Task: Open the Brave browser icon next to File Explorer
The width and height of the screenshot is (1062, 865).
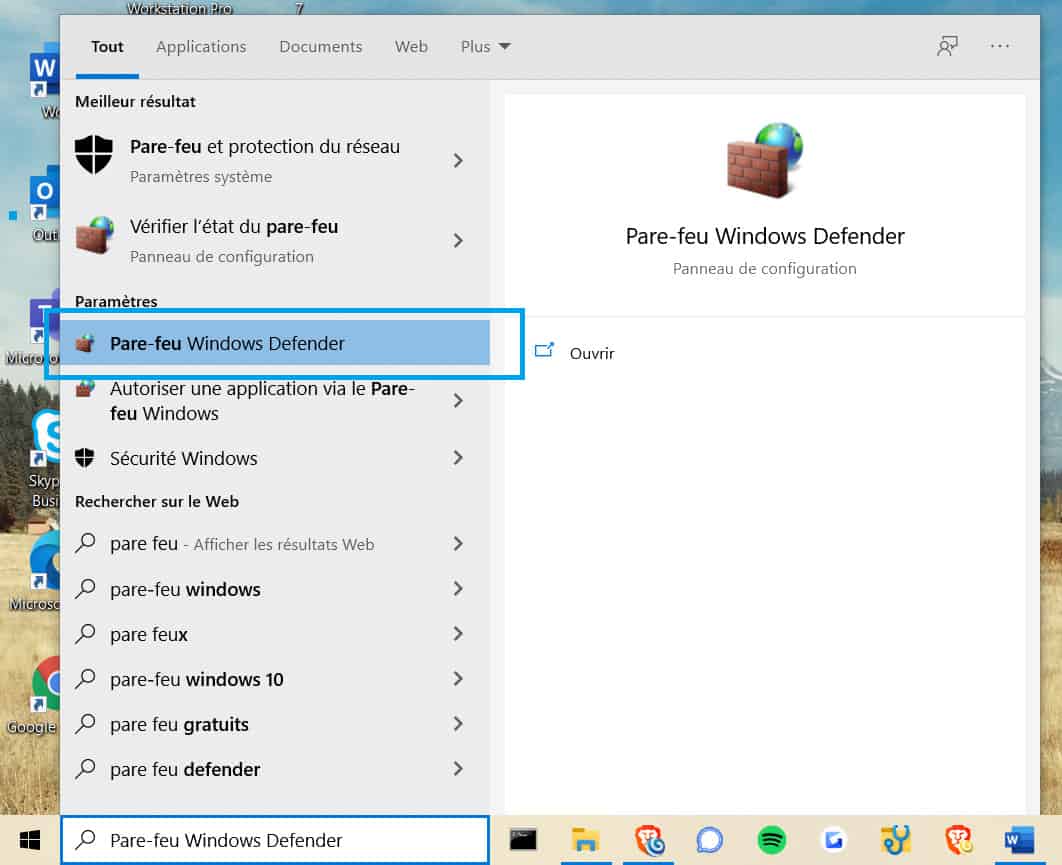Action: [649, 841]
